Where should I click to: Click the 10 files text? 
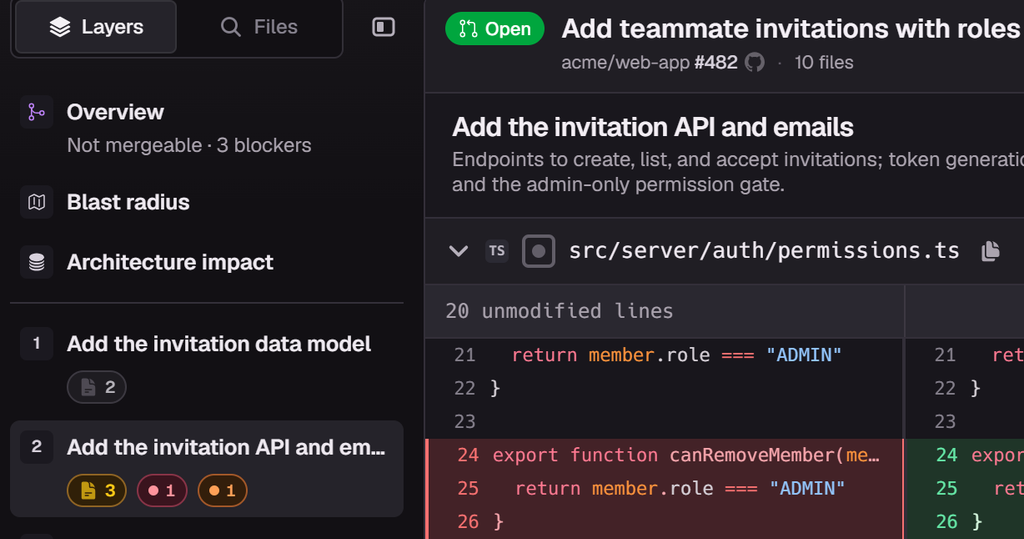point(824,63)
